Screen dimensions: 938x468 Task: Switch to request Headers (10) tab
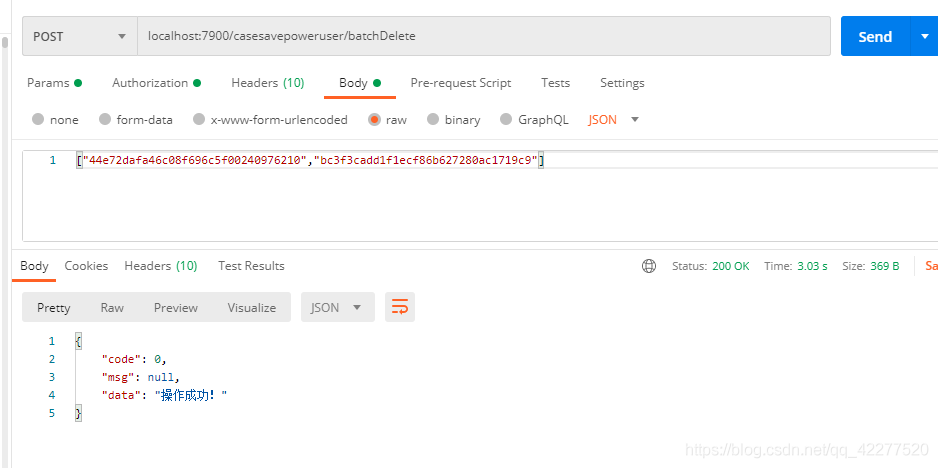[268, 83]
